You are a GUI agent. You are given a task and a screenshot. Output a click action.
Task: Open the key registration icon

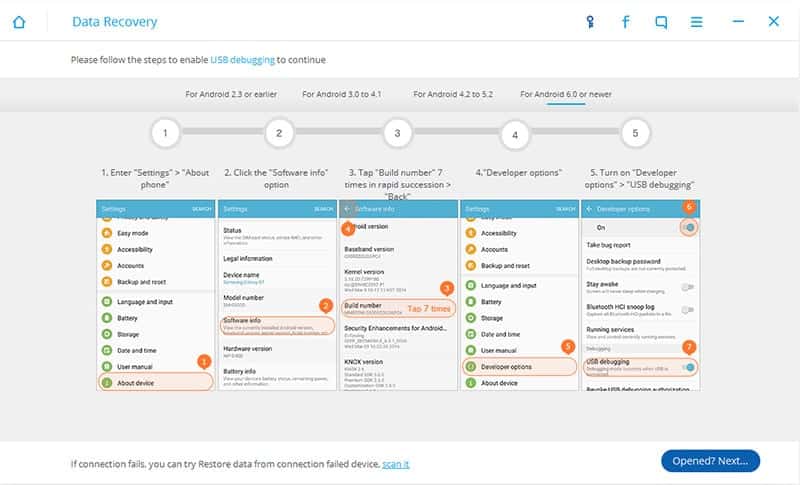click(590, 22)
